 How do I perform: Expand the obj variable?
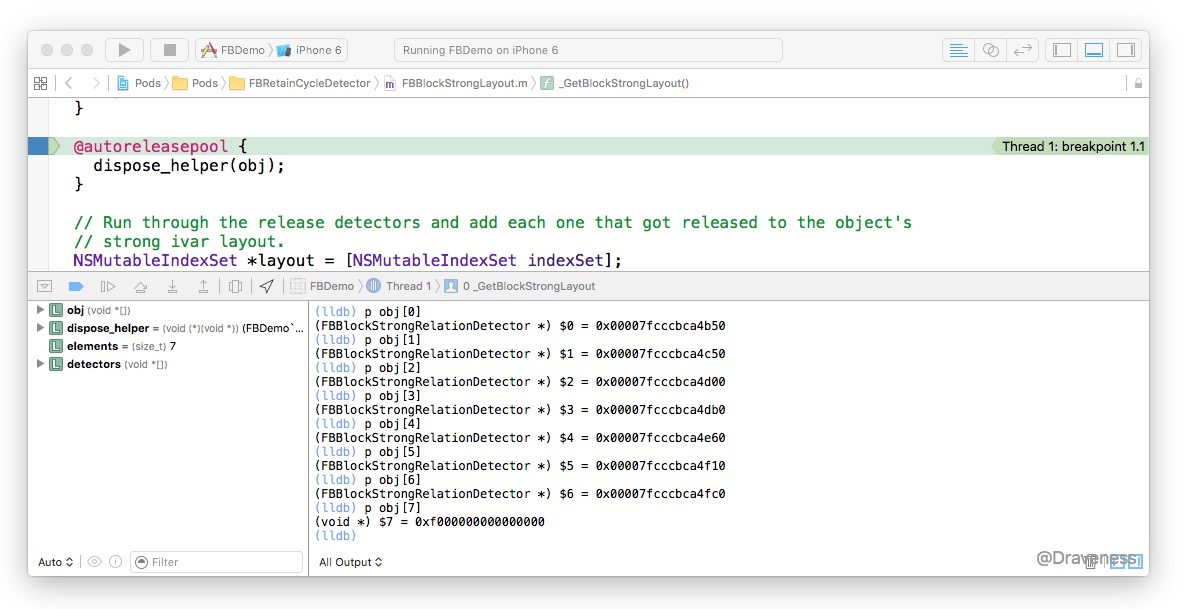pos(40,310)
